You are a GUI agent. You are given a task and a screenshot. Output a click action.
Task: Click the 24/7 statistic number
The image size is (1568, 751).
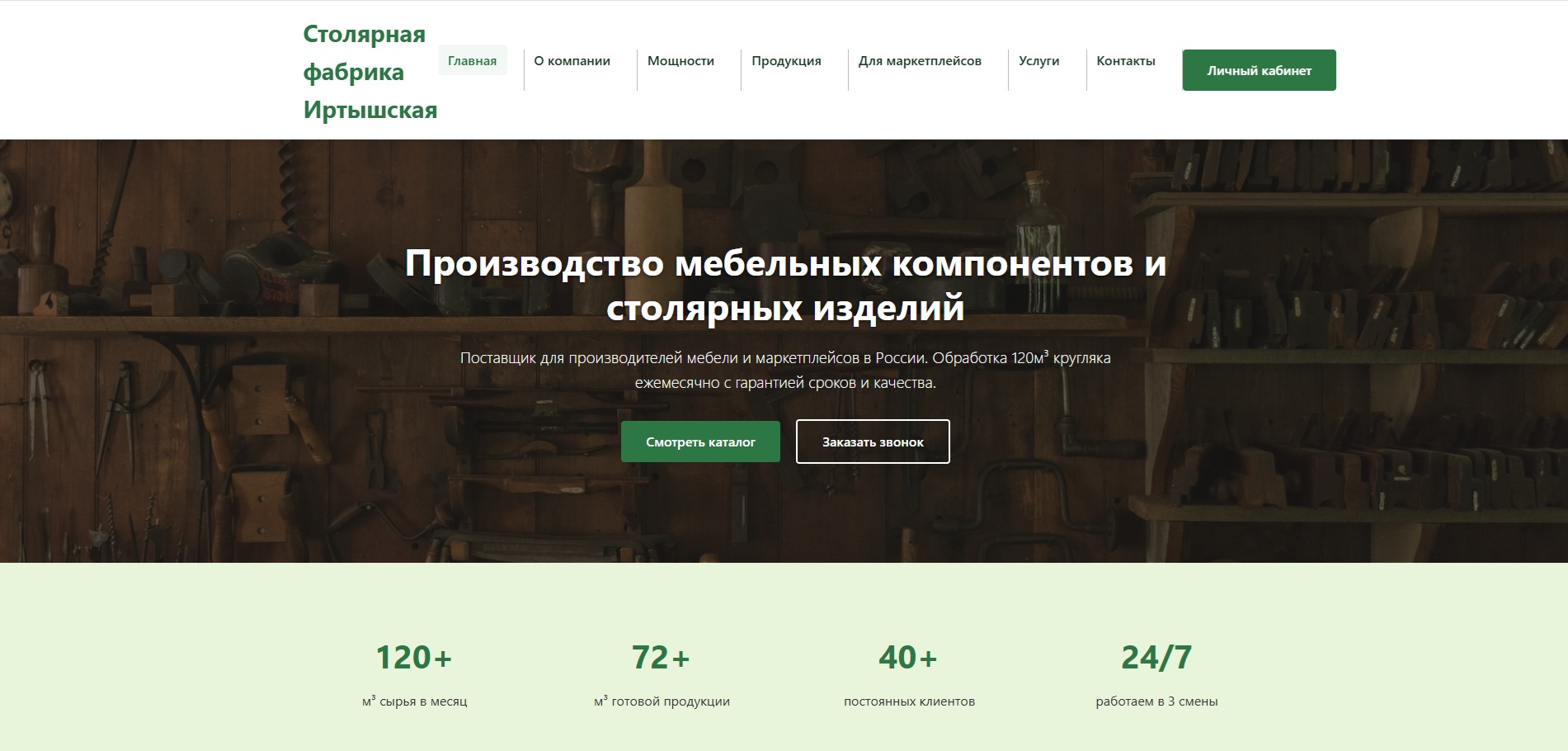(1156, 658)
